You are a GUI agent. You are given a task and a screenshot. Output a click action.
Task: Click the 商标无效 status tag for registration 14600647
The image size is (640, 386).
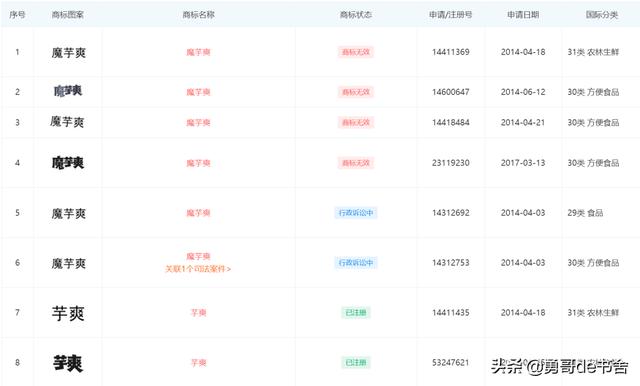[356, 92]
